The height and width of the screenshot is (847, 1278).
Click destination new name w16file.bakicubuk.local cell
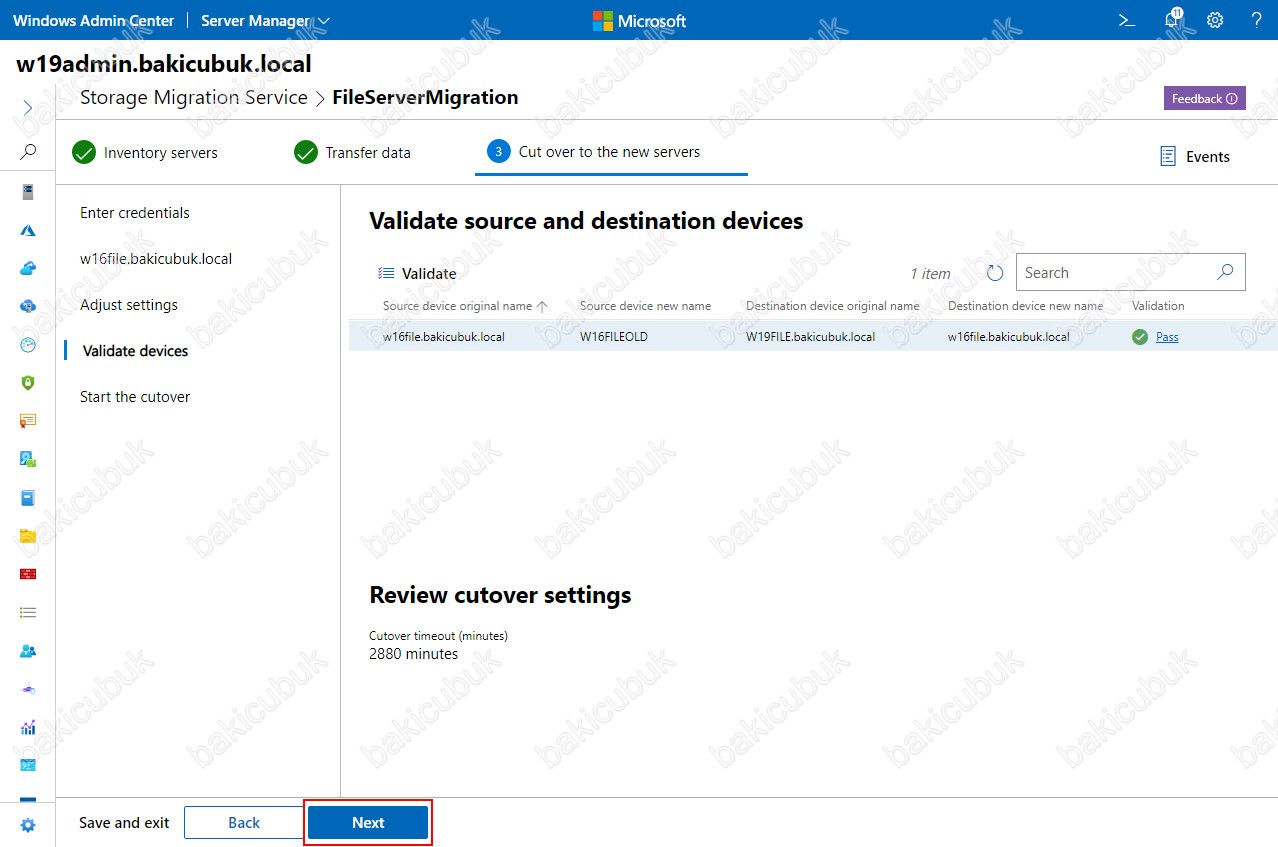click(1008, 337)
